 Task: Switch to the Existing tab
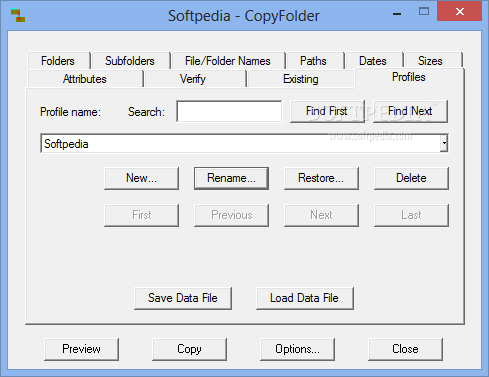301,79
